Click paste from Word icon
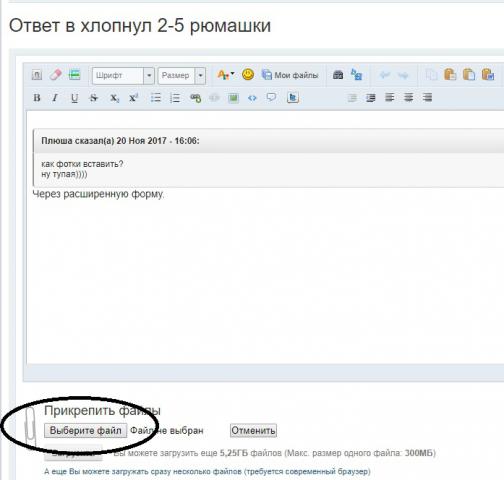The height and width of the screenshot is (480, 504). (488, 75)
